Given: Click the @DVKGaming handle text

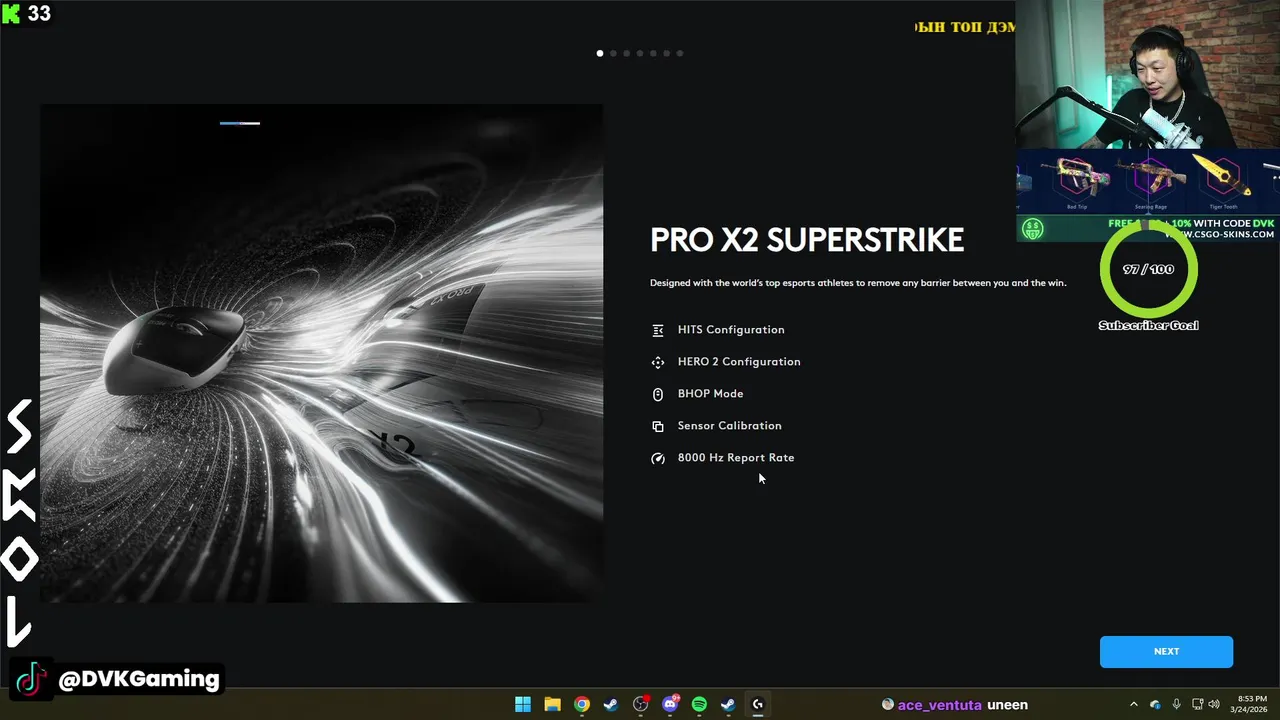Looking at the screenshot, I should 139,679.
